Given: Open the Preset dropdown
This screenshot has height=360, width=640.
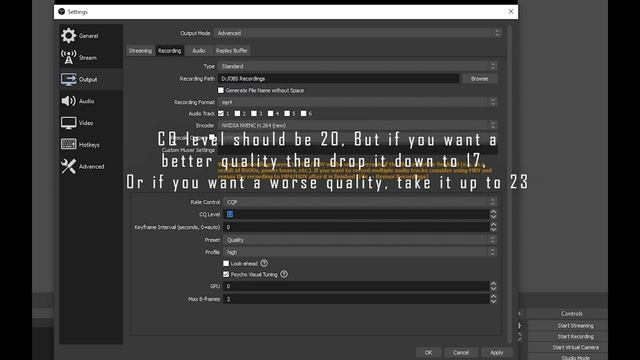Looking at the screenshot, I should tap(360, 240).
